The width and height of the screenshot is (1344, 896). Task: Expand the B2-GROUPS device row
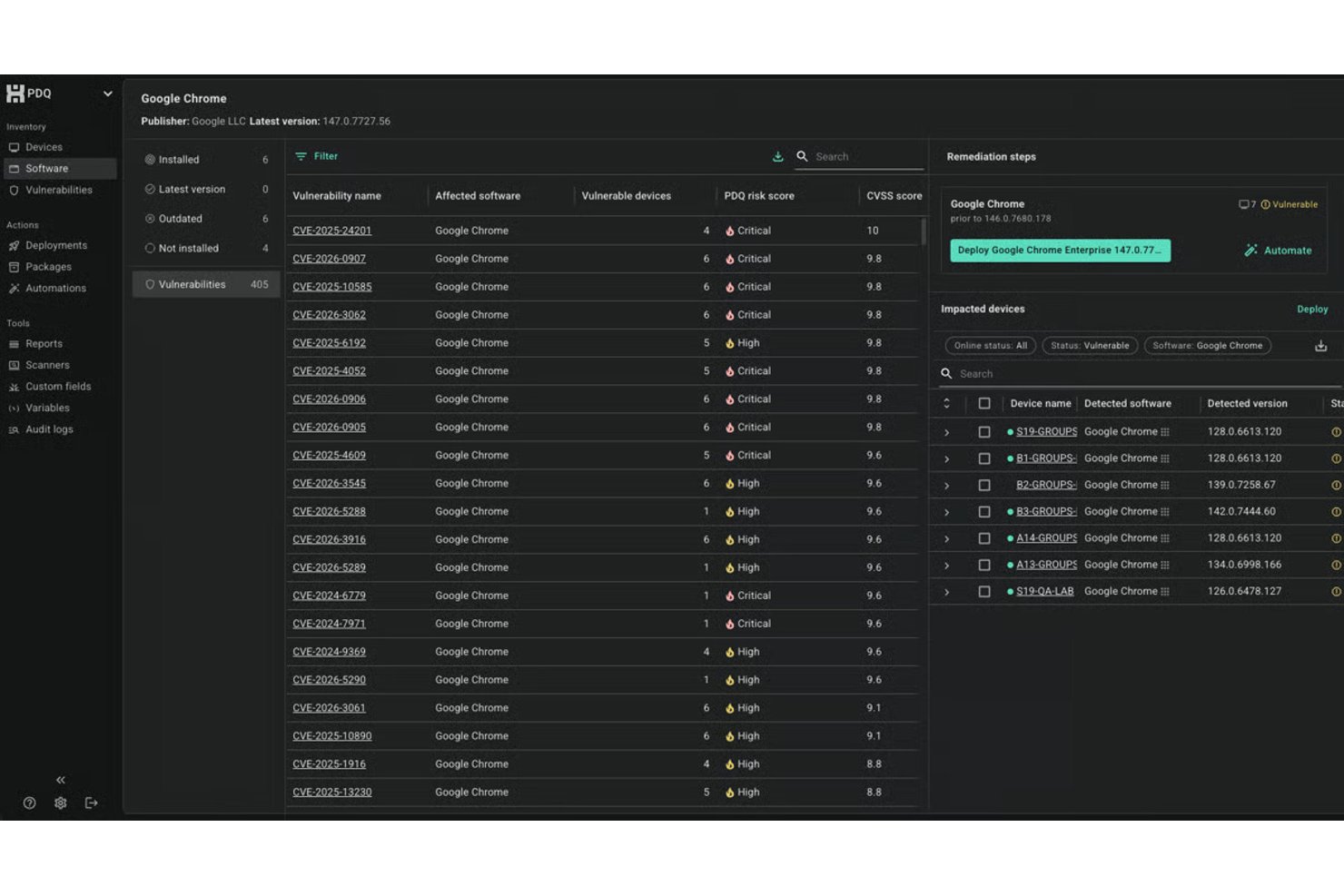(x=946, y=486)
